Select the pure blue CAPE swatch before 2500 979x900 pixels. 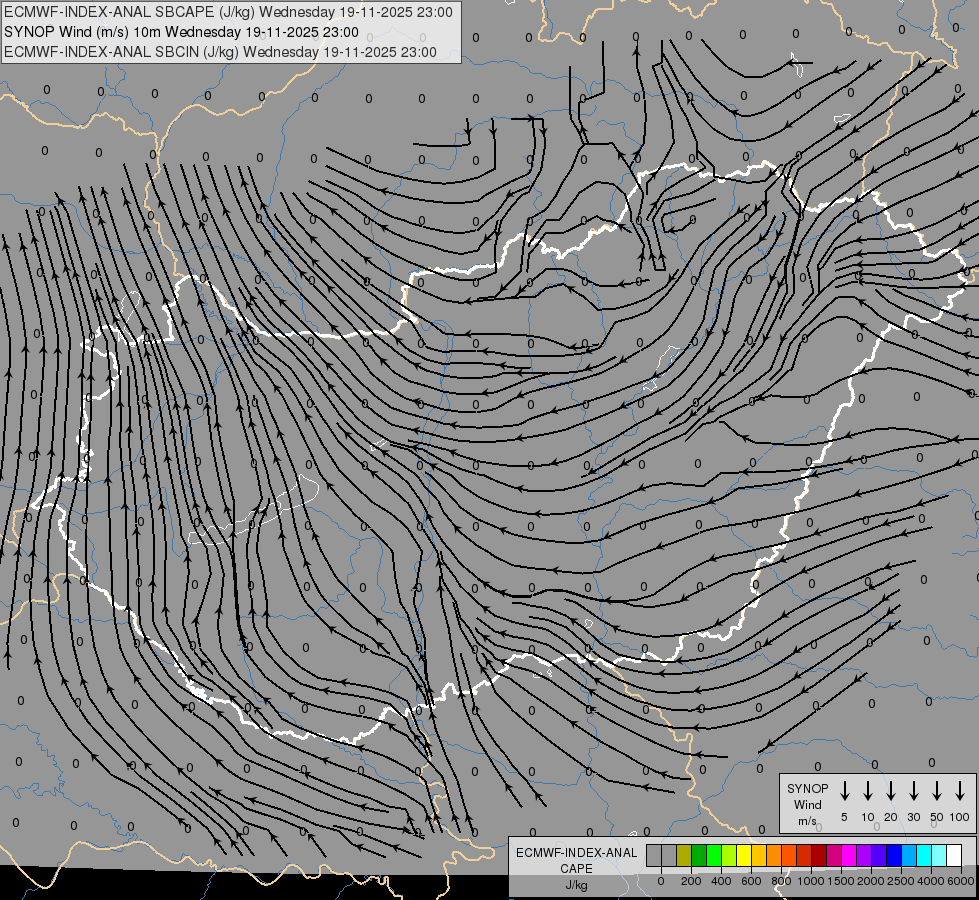[x=893, y=855]
